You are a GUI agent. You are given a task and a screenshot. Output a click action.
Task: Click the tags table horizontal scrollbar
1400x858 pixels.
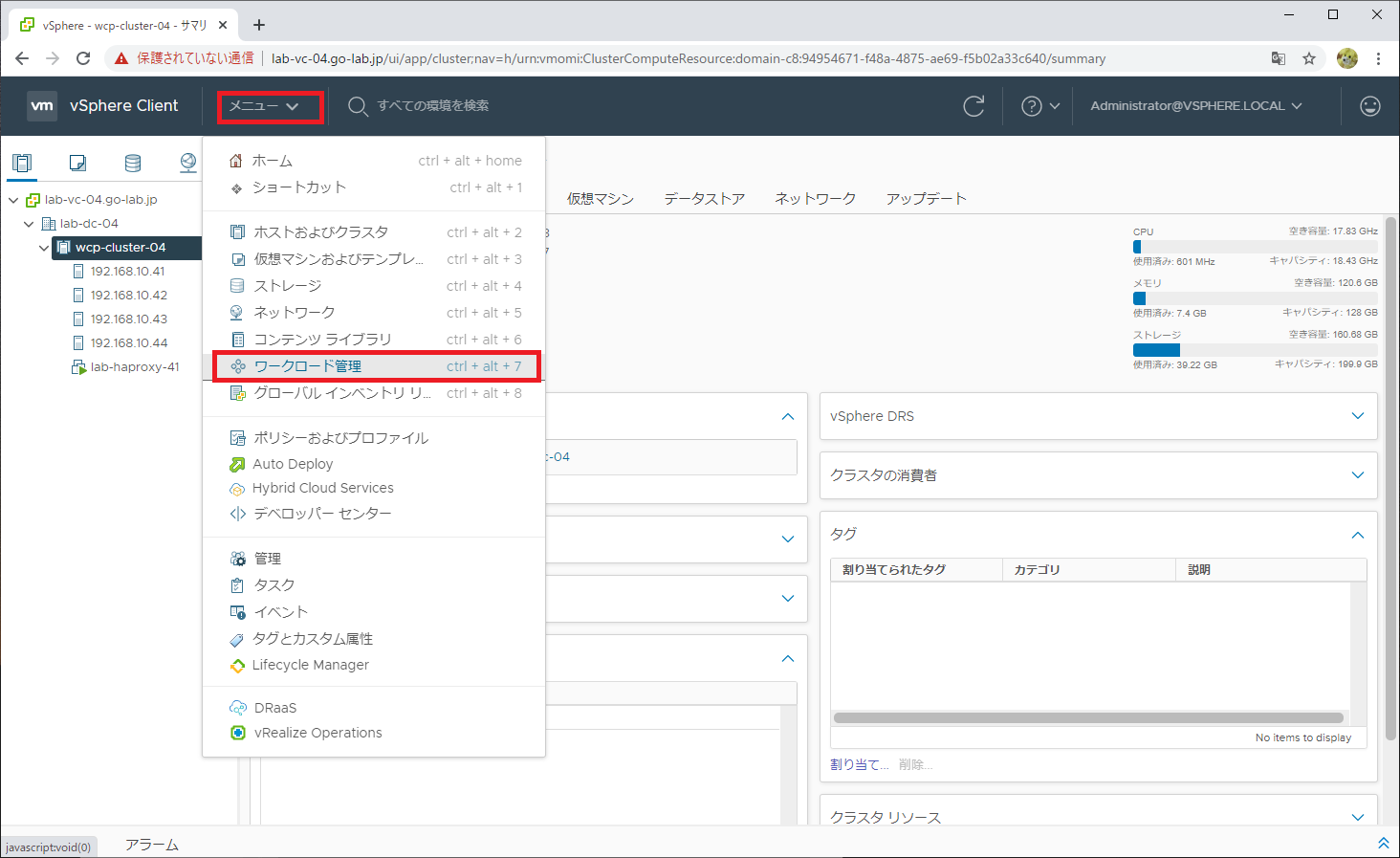click(1088, 717)
